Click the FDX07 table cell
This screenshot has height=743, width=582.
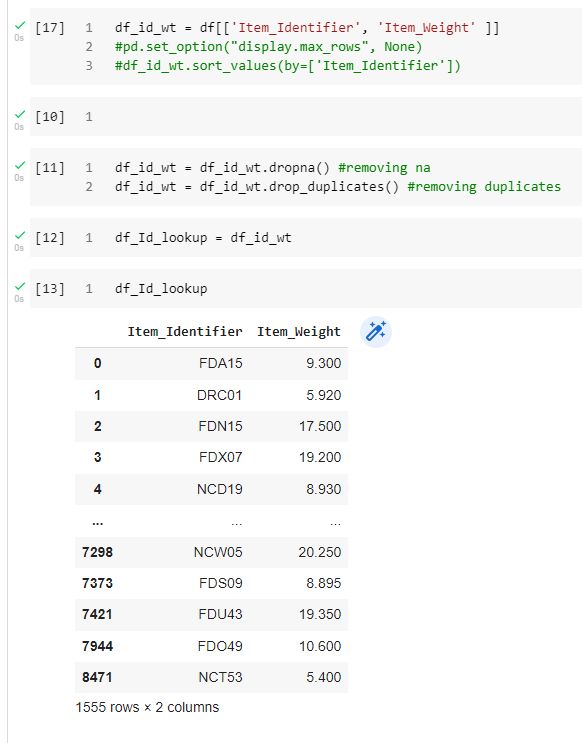coord(221,457)
